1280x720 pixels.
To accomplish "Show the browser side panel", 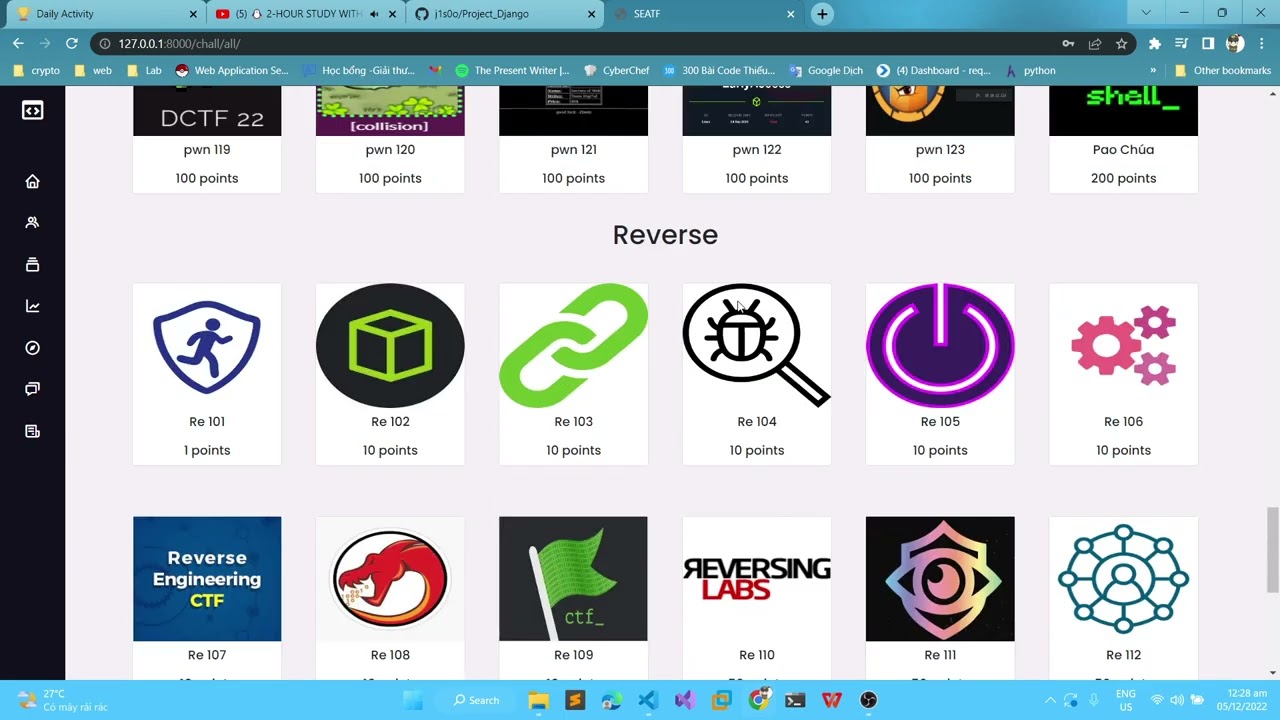I will 1208,43.
